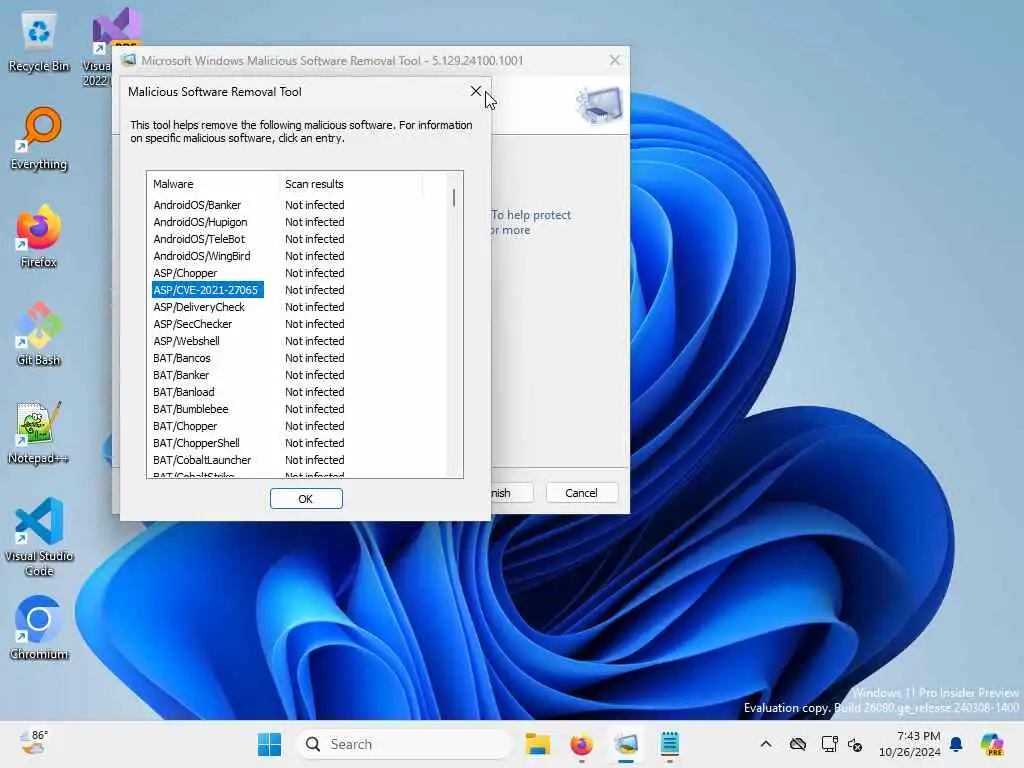
Task: Open File Explorer from the taskbar
Action: point(537,744)
